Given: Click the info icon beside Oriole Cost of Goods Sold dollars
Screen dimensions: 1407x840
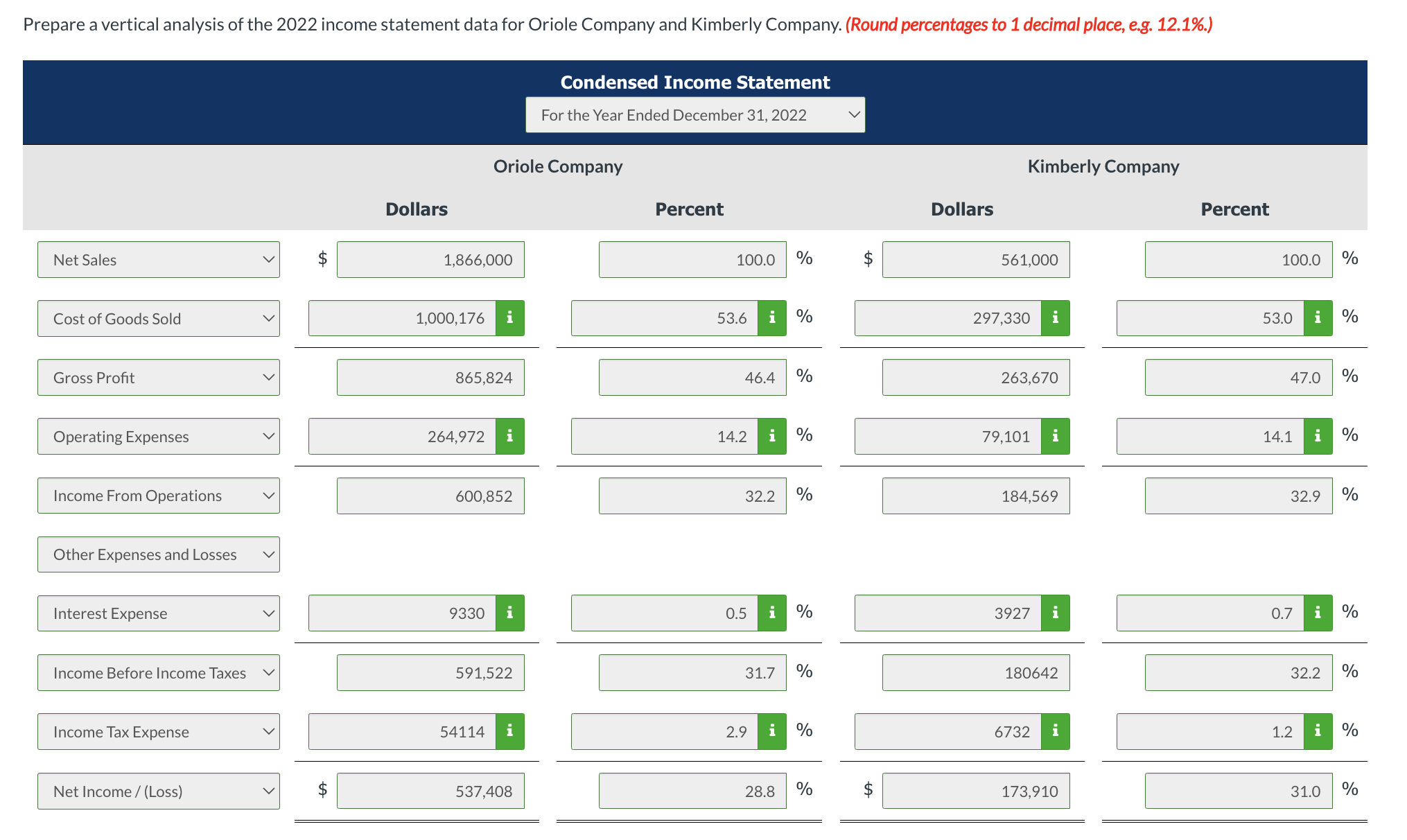Looking at the screenshot, I should [511, 318].
